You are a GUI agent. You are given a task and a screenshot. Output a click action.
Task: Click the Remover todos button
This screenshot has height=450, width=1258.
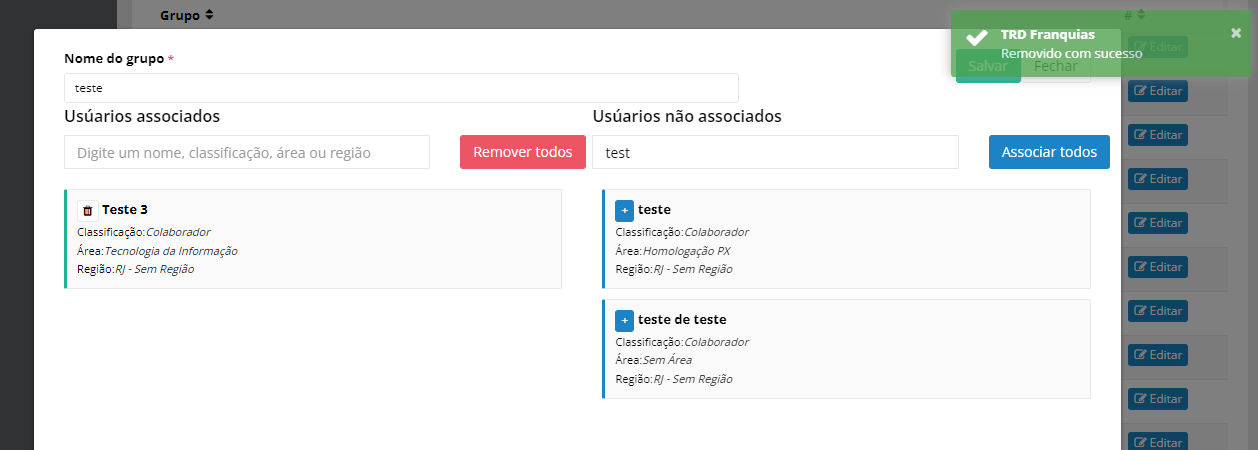point(522,152)
